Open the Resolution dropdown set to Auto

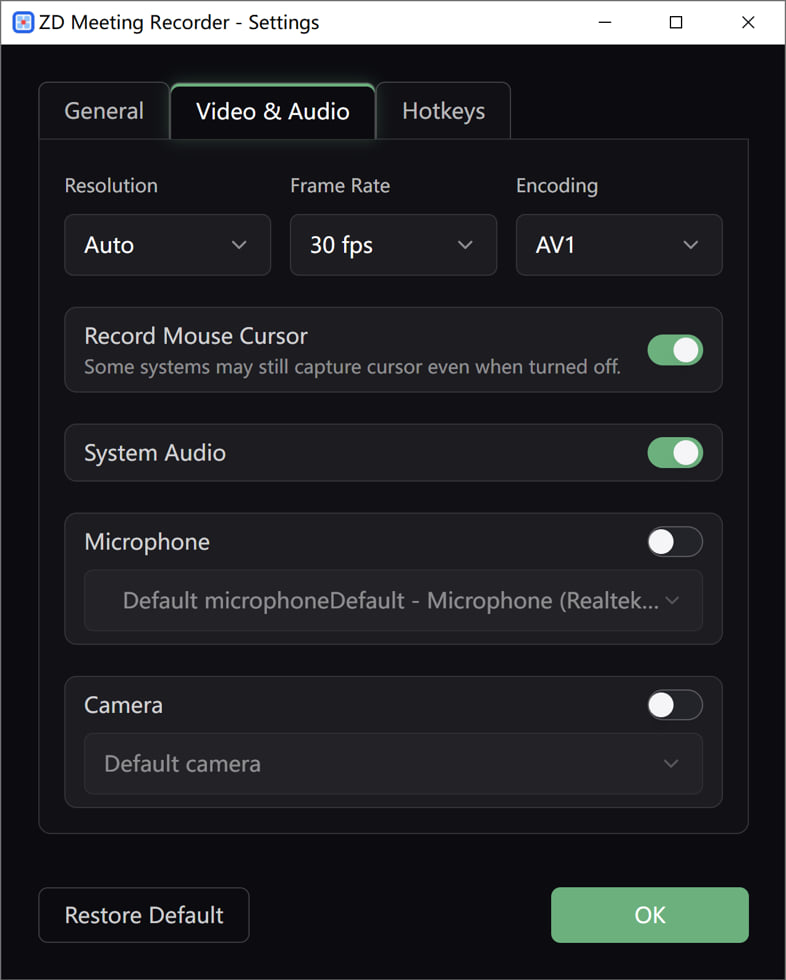(167, 245)
